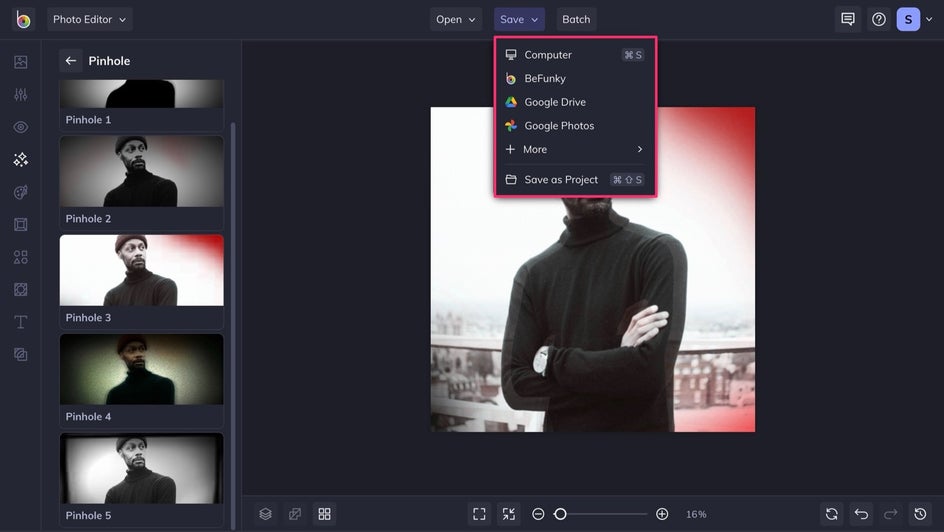Click the Pinhole panel title
The image size is (944, 532).
109,61
